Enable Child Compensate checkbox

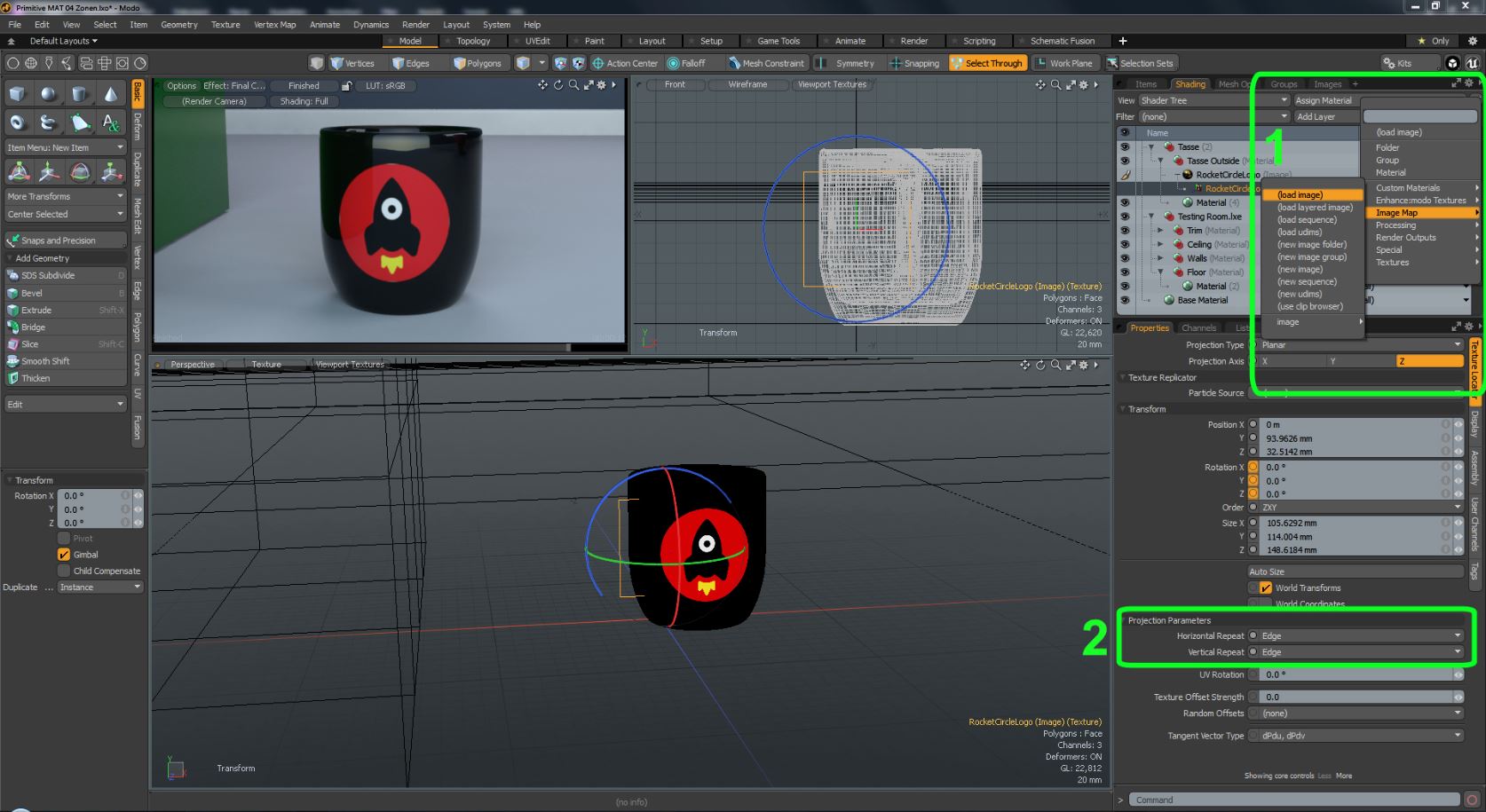click(x=64, y=571)
